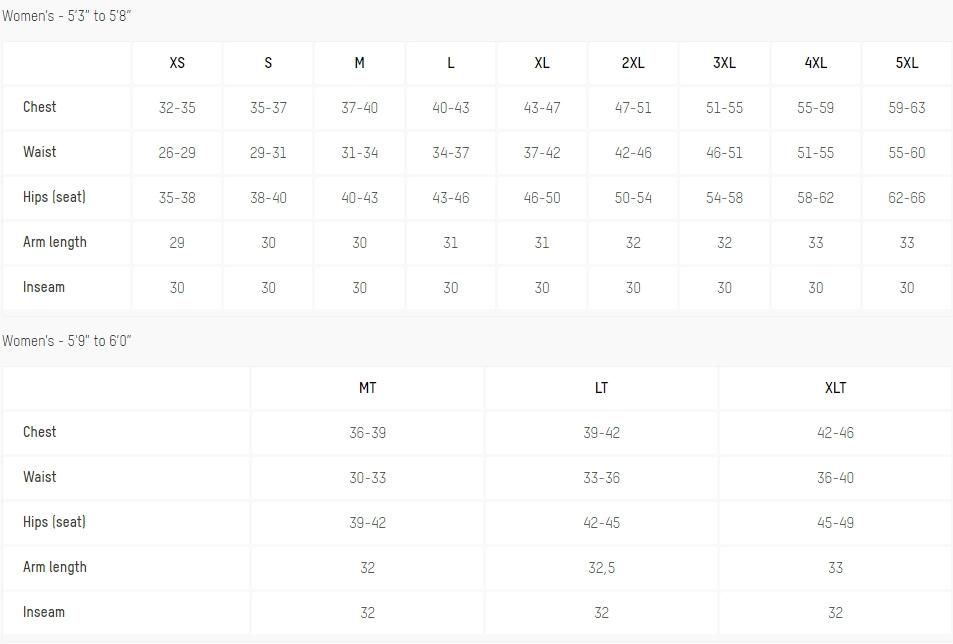Select the XLT size header
Image resolution: width=953 pixels, height=644 pixels.
835,388
